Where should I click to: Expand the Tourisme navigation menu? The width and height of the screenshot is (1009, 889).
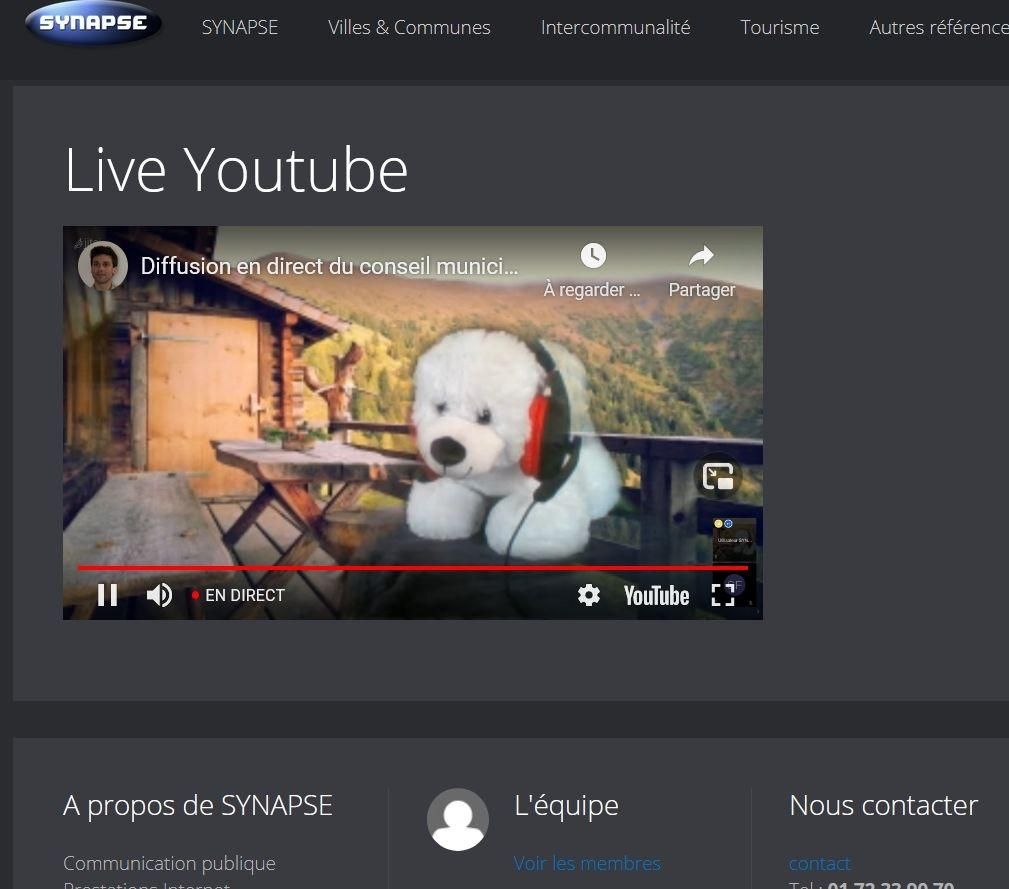(779, 28)
